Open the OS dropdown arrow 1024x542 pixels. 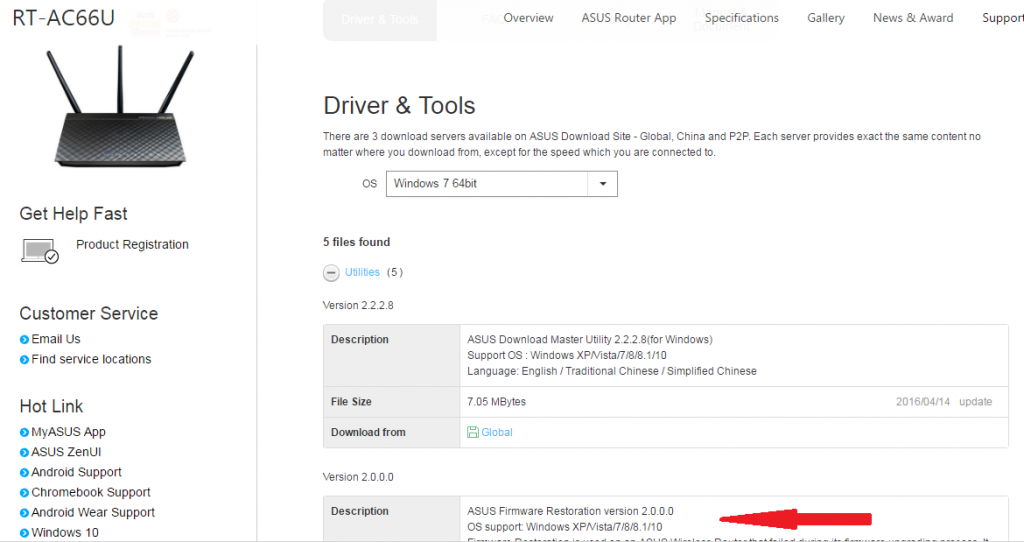coord(603,184)
